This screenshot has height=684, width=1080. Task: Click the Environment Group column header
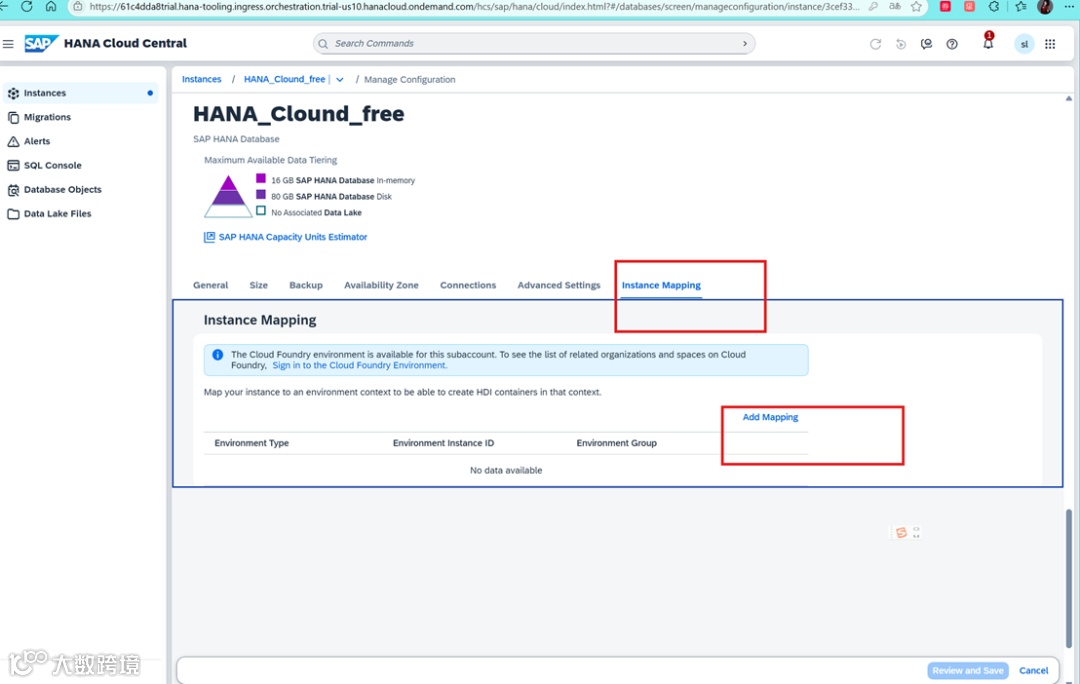click(616, 443)
